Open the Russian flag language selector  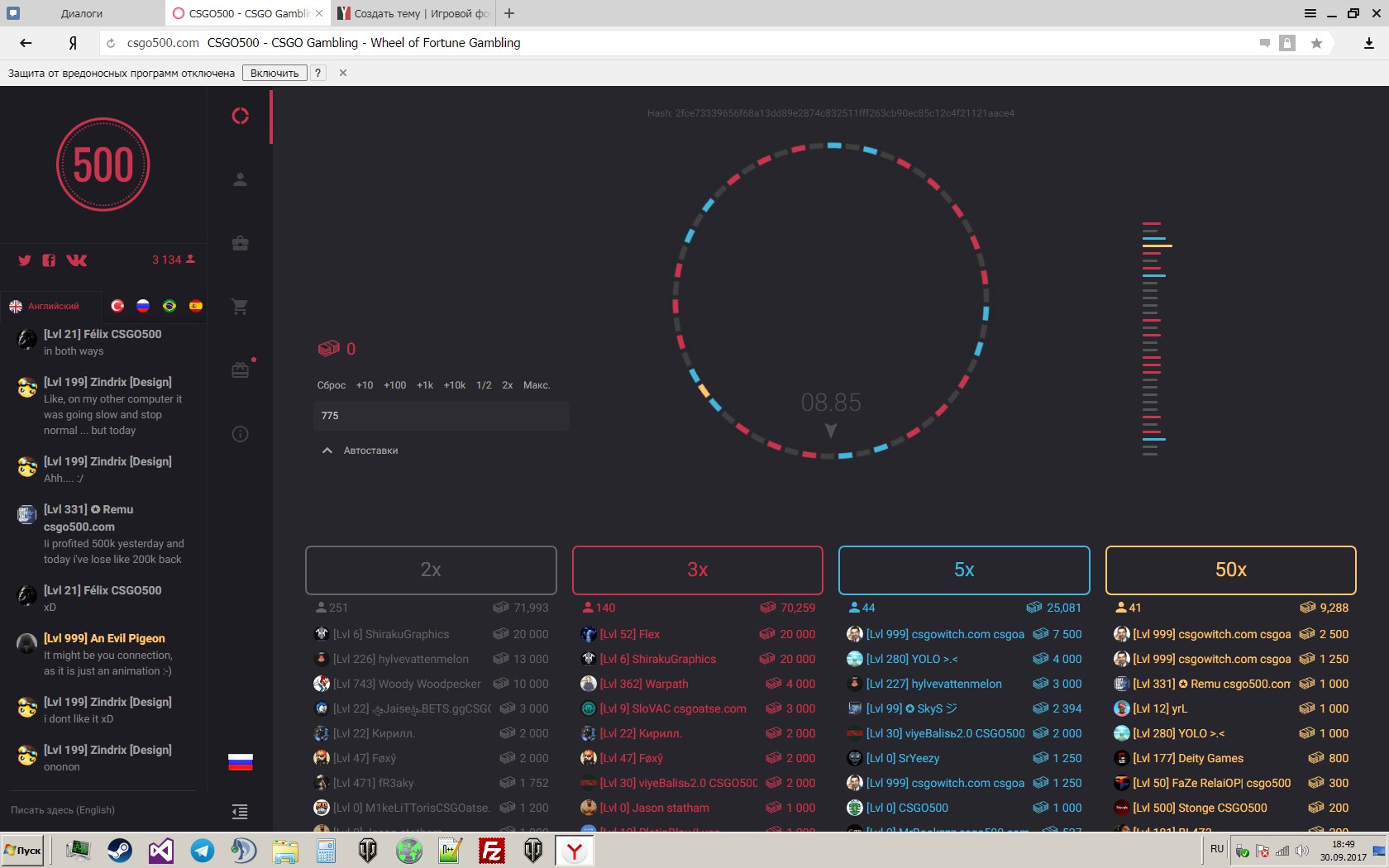point(240,761)
